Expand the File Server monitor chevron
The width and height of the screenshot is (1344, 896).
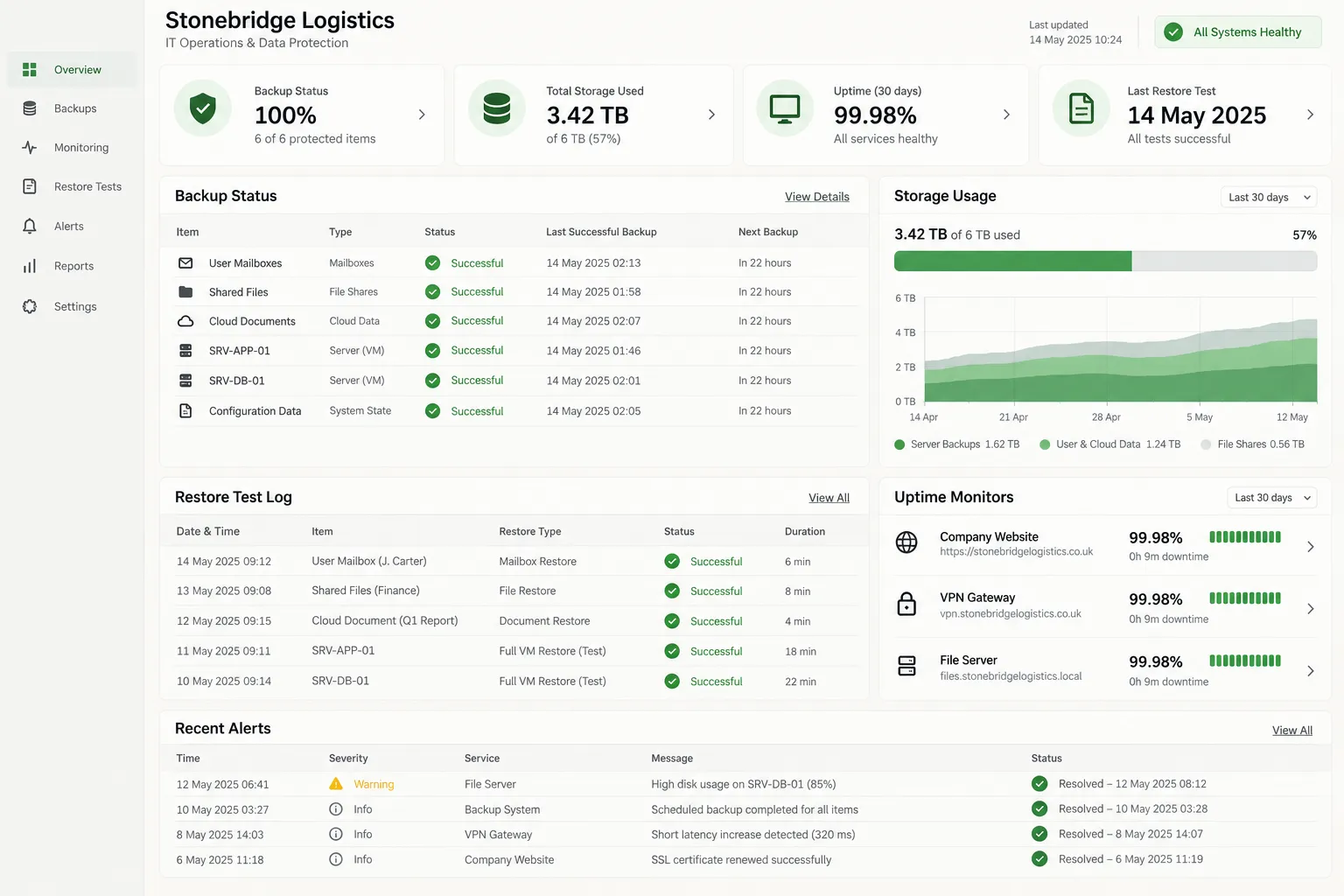[x=1310, y=671]
